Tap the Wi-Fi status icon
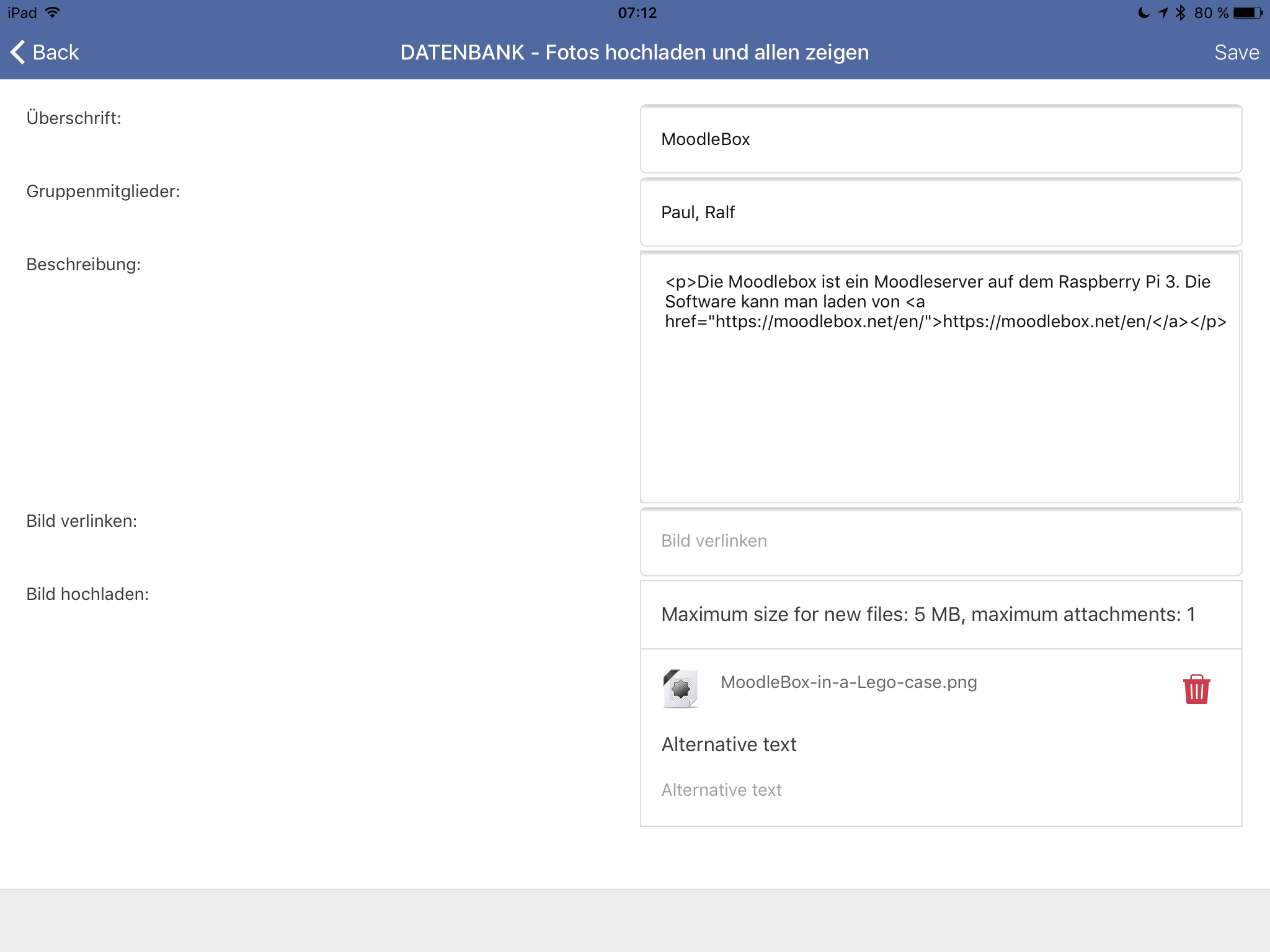 pyautogui.click(x=53, y=12)
